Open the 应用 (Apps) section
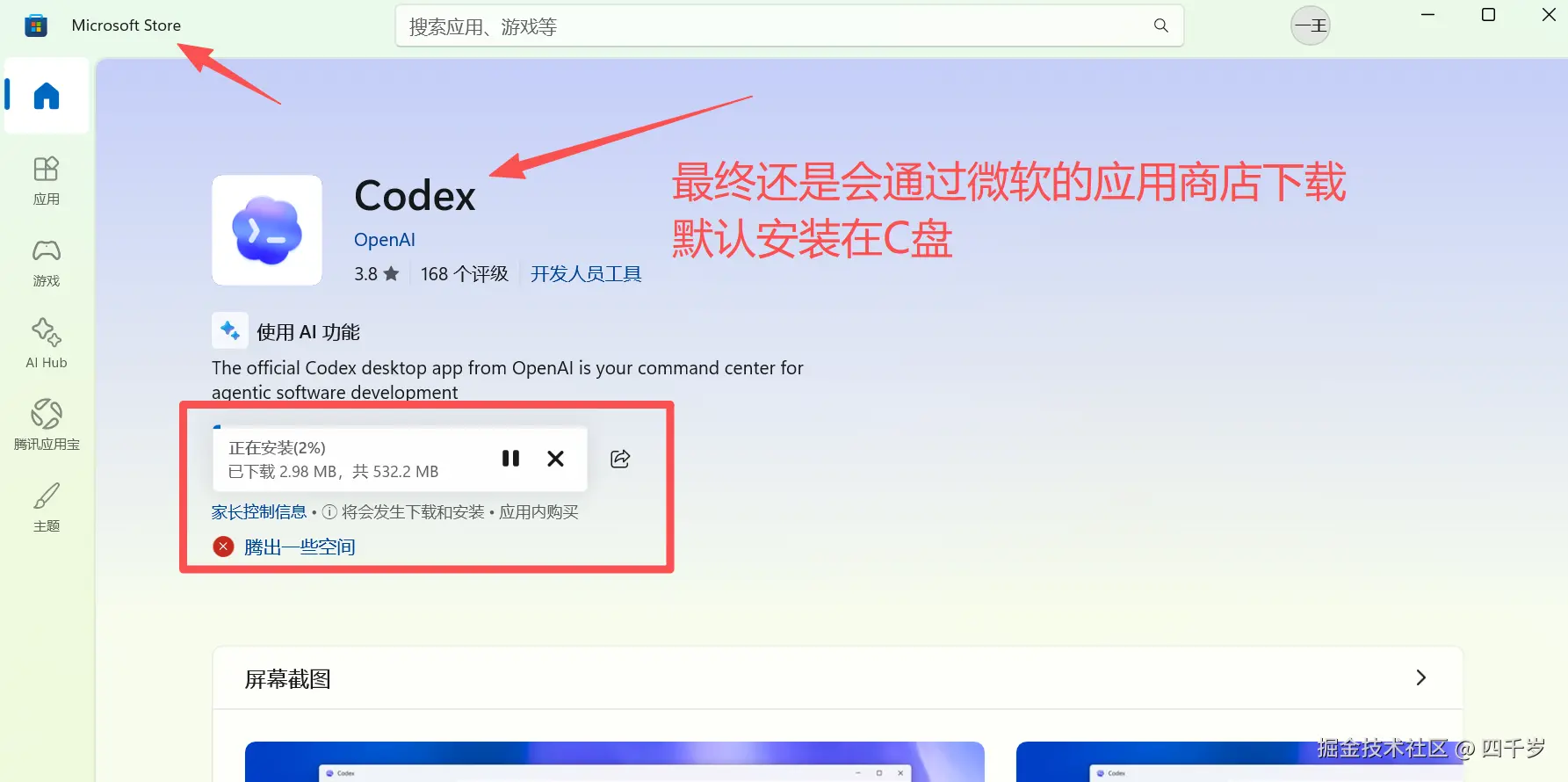 (47, 181)
